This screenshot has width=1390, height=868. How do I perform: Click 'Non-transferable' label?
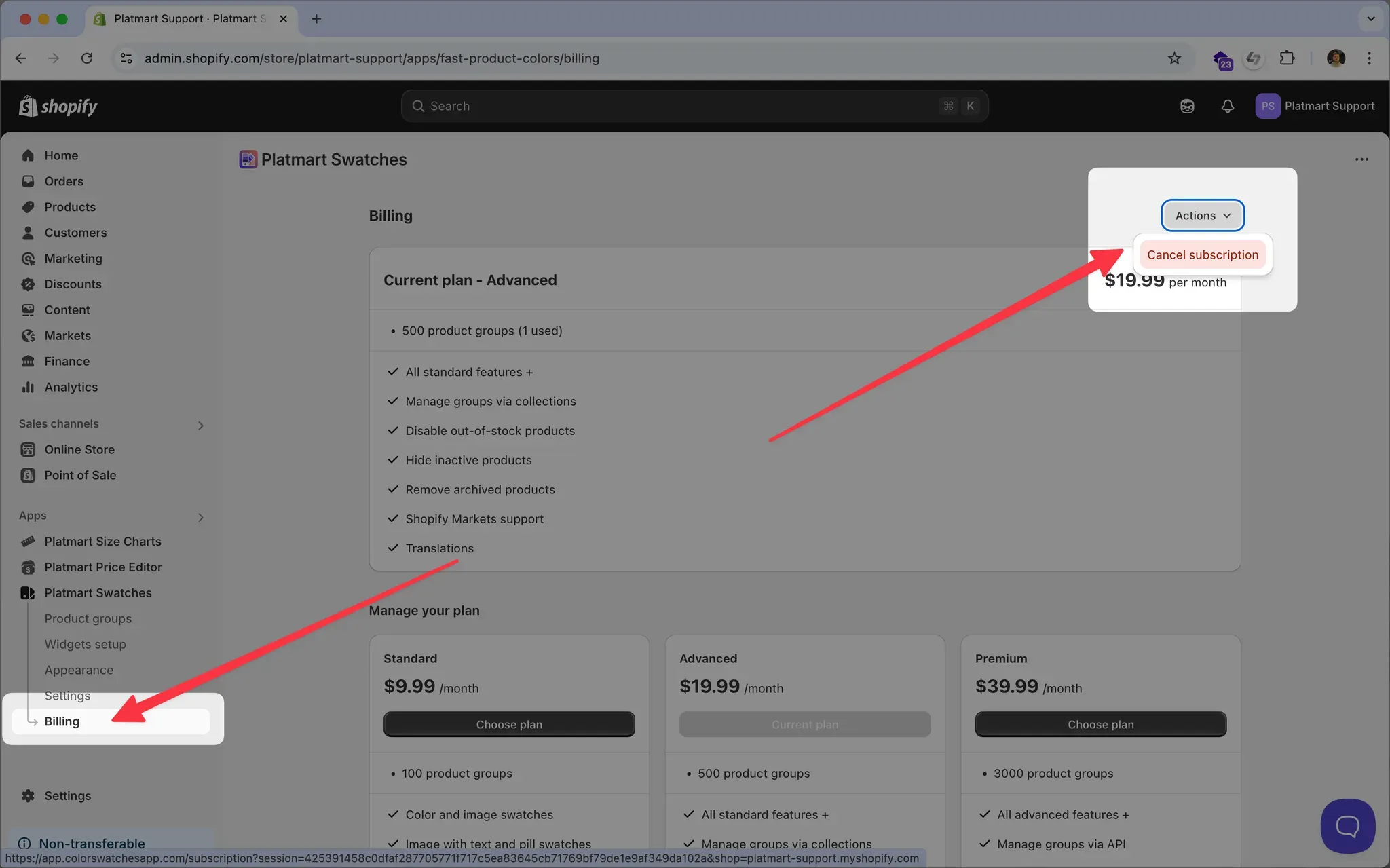(x=92, y=844)
